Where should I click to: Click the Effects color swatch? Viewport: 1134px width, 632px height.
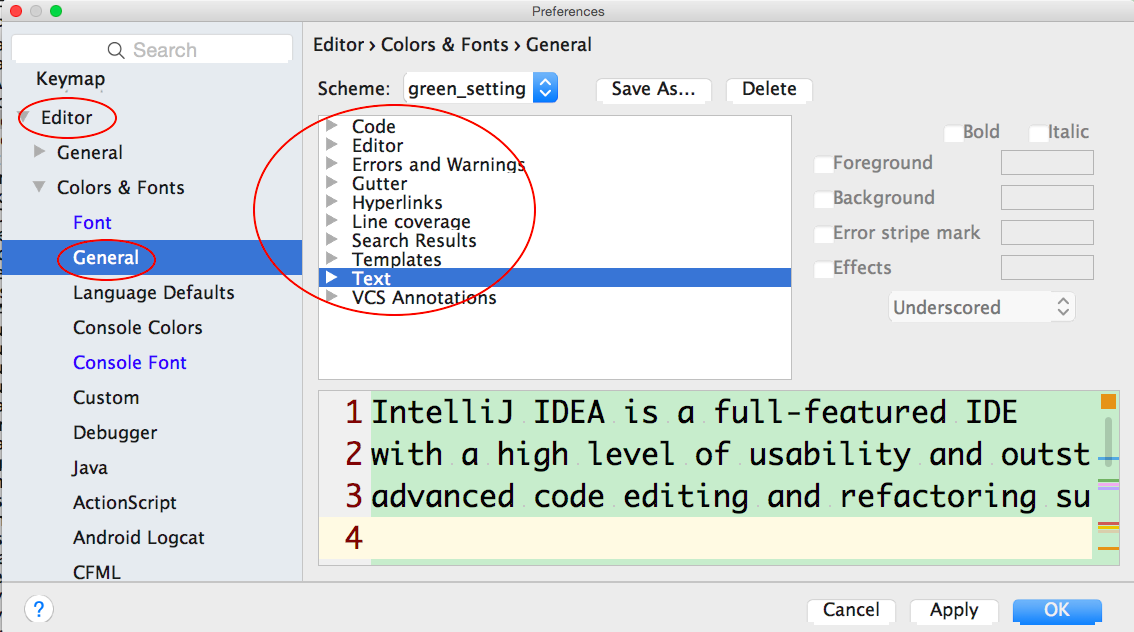[x=1047, y=268]
